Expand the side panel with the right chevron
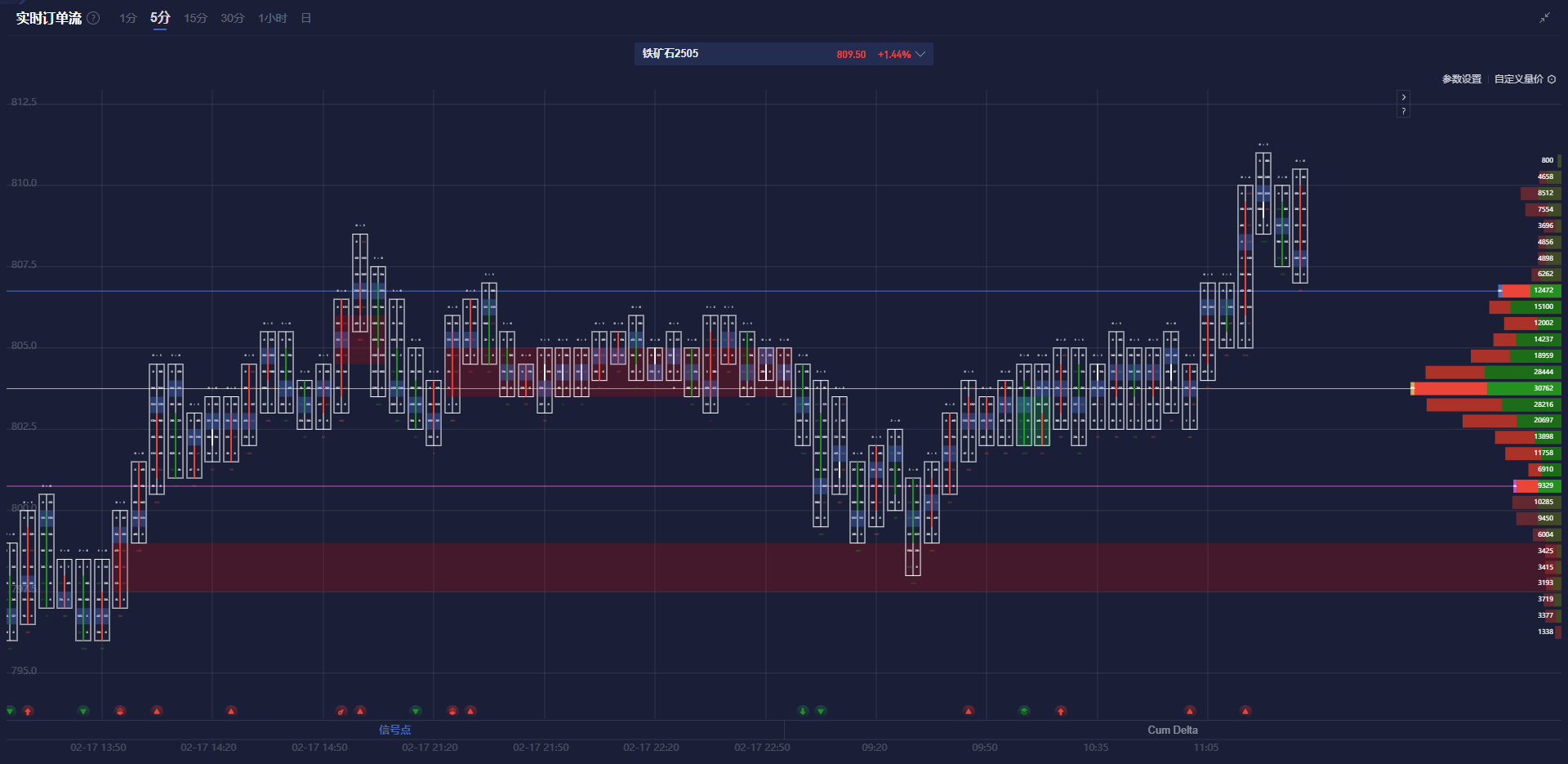This screenshot has width=1568, height=764. coord(1403,97)
